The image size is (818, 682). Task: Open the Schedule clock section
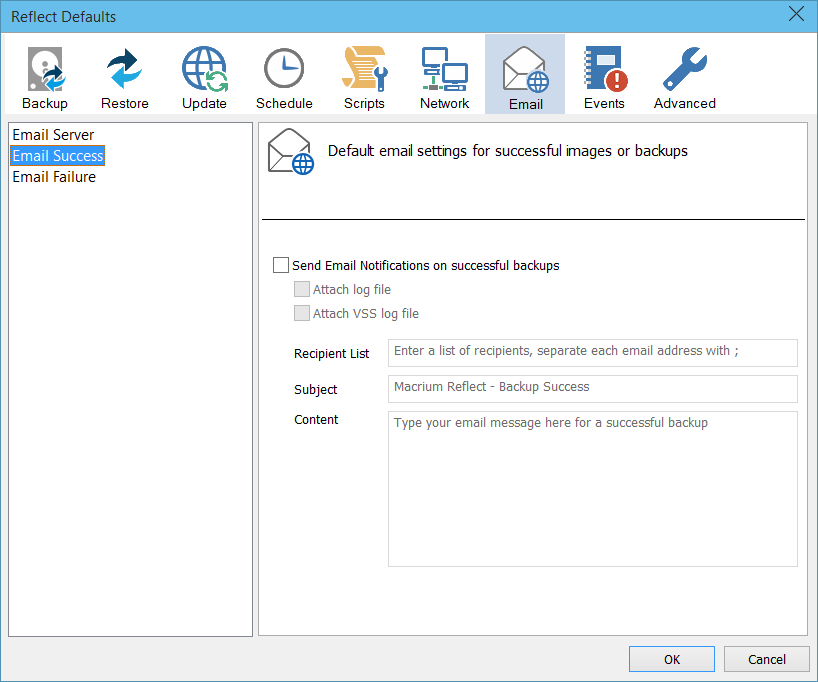click(x=284, y=77)
